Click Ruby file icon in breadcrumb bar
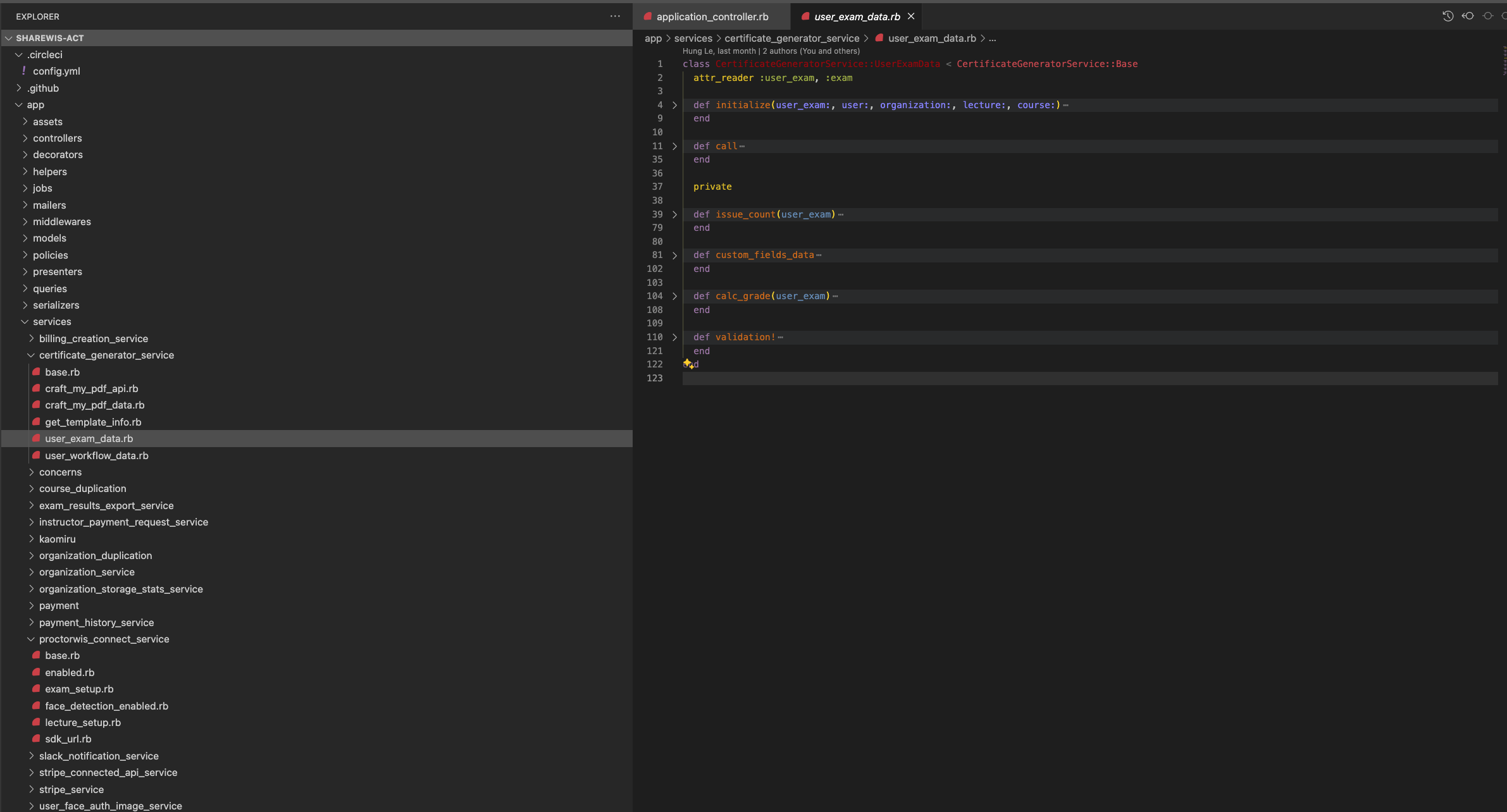 pyautogui.click(x=879, y=38)
